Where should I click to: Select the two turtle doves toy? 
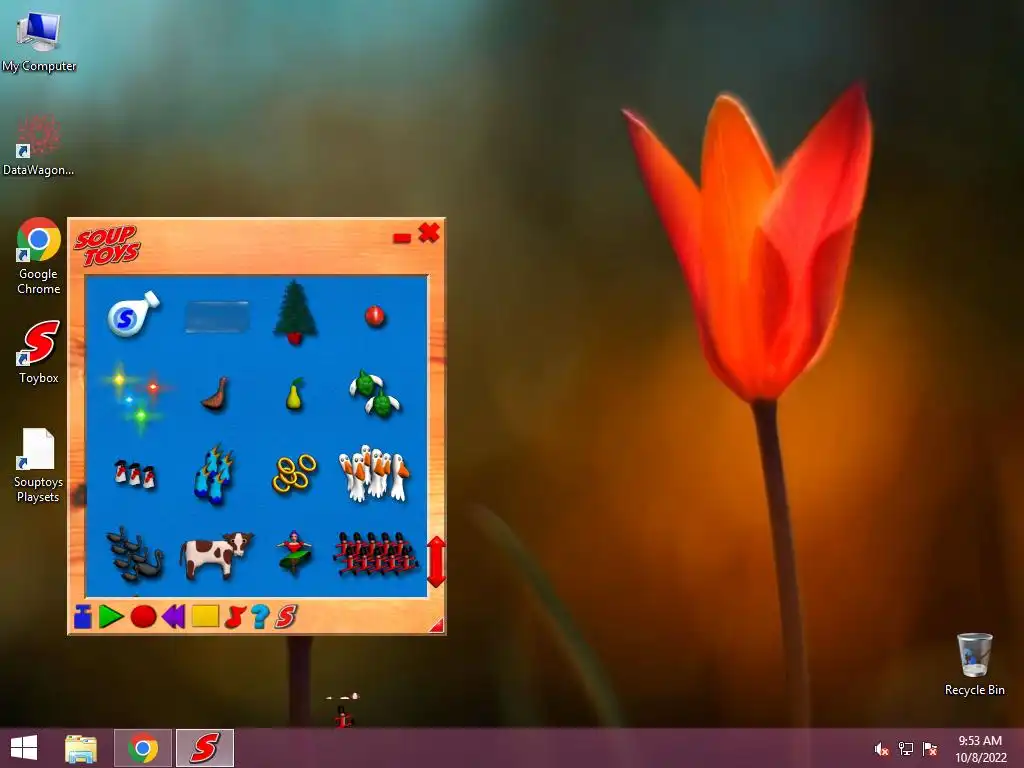coord(375,394)
